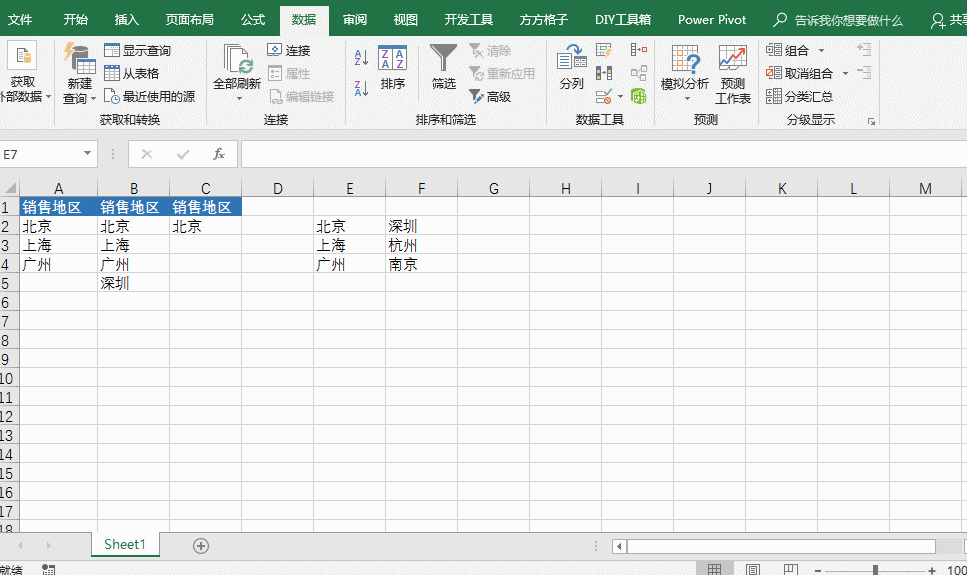This screenshot has height=575, width=967.
Task: Click the Name Box showing E7
Action: 40,154
